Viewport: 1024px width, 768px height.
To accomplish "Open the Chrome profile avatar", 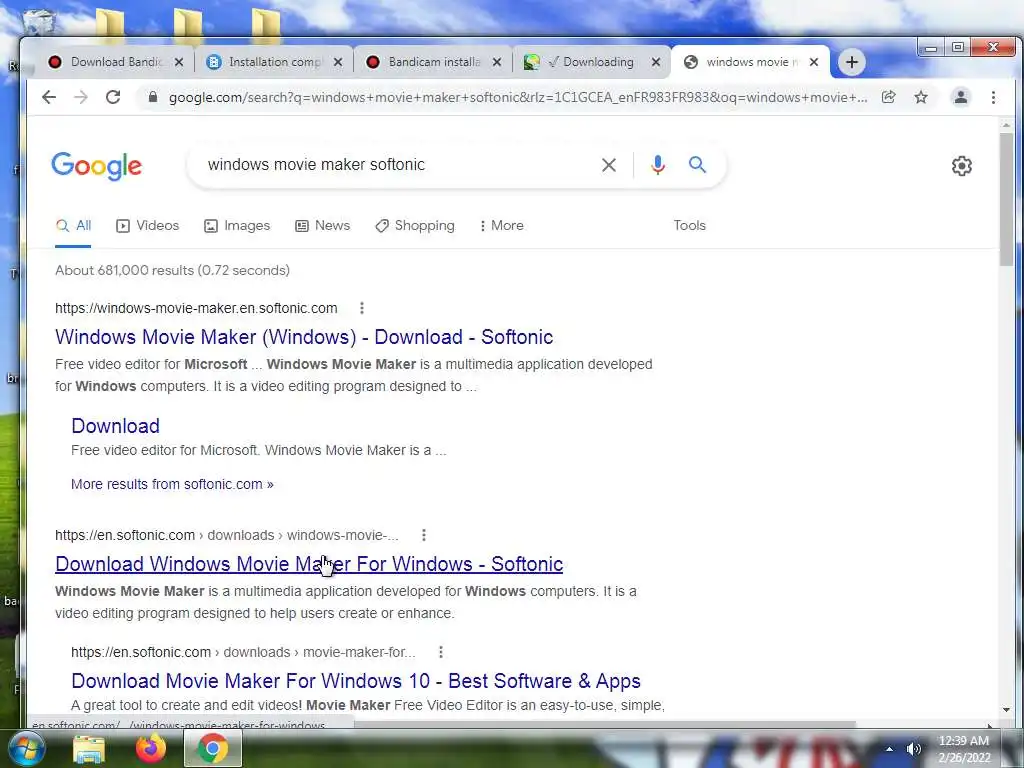I will (x=961, y=97).
